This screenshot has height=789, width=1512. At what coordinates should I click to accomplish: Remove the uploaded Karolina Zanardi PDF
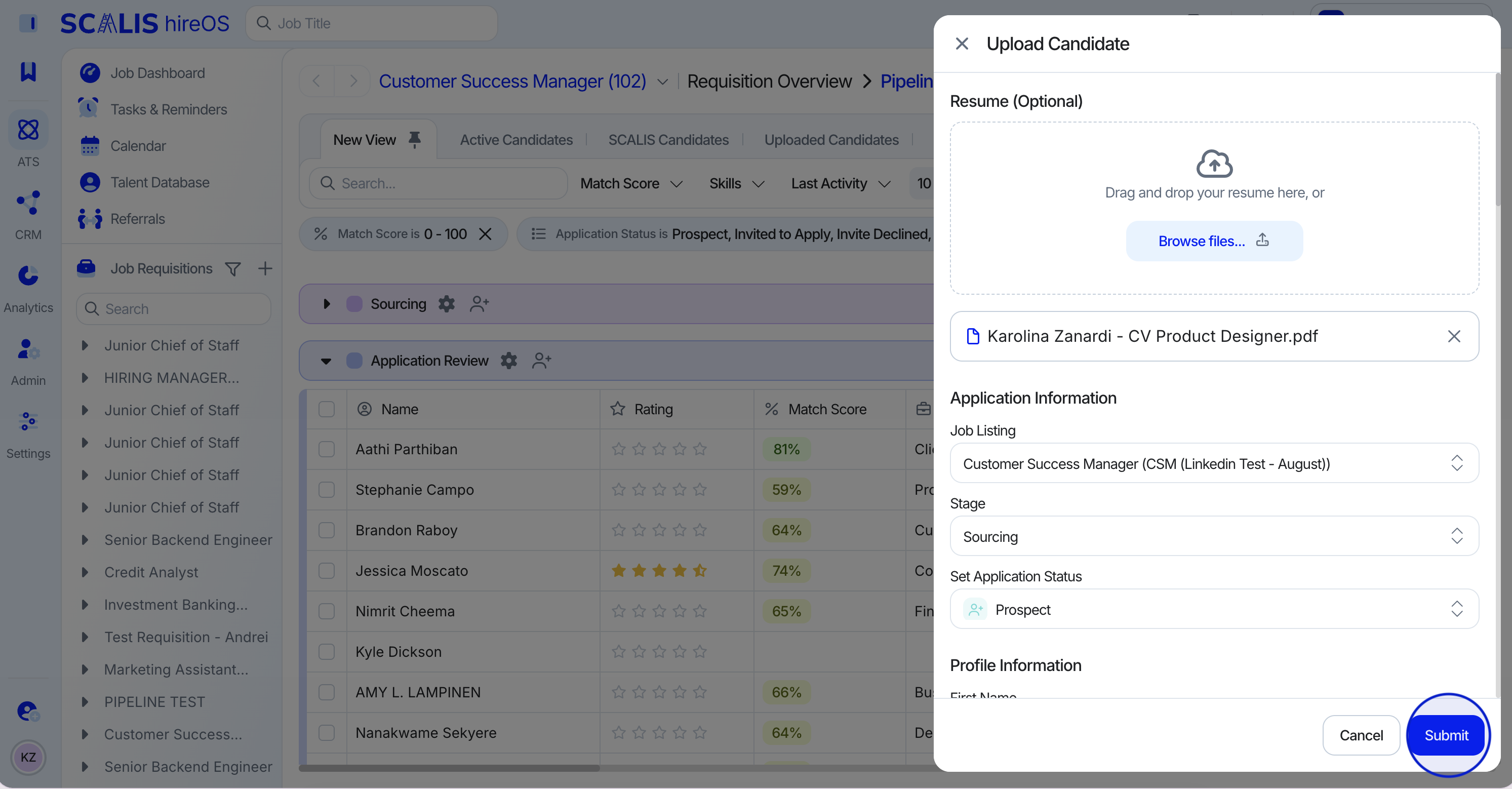coord(1453,336)
